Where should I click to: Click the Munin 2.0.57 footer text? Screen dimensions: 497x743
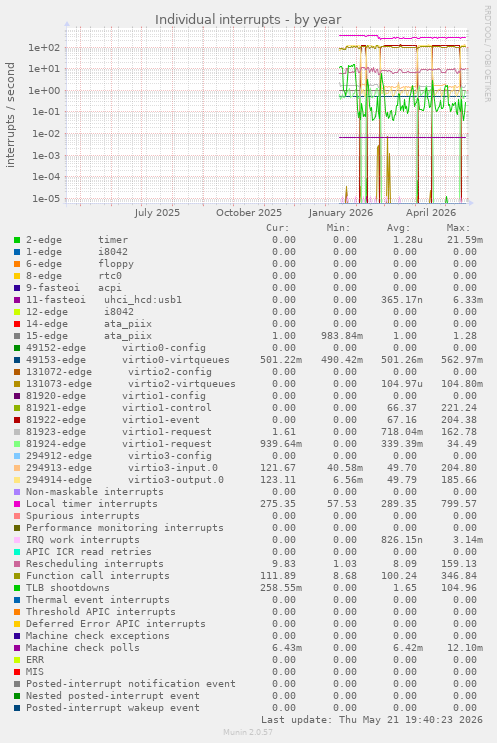(x=248, y=732)
